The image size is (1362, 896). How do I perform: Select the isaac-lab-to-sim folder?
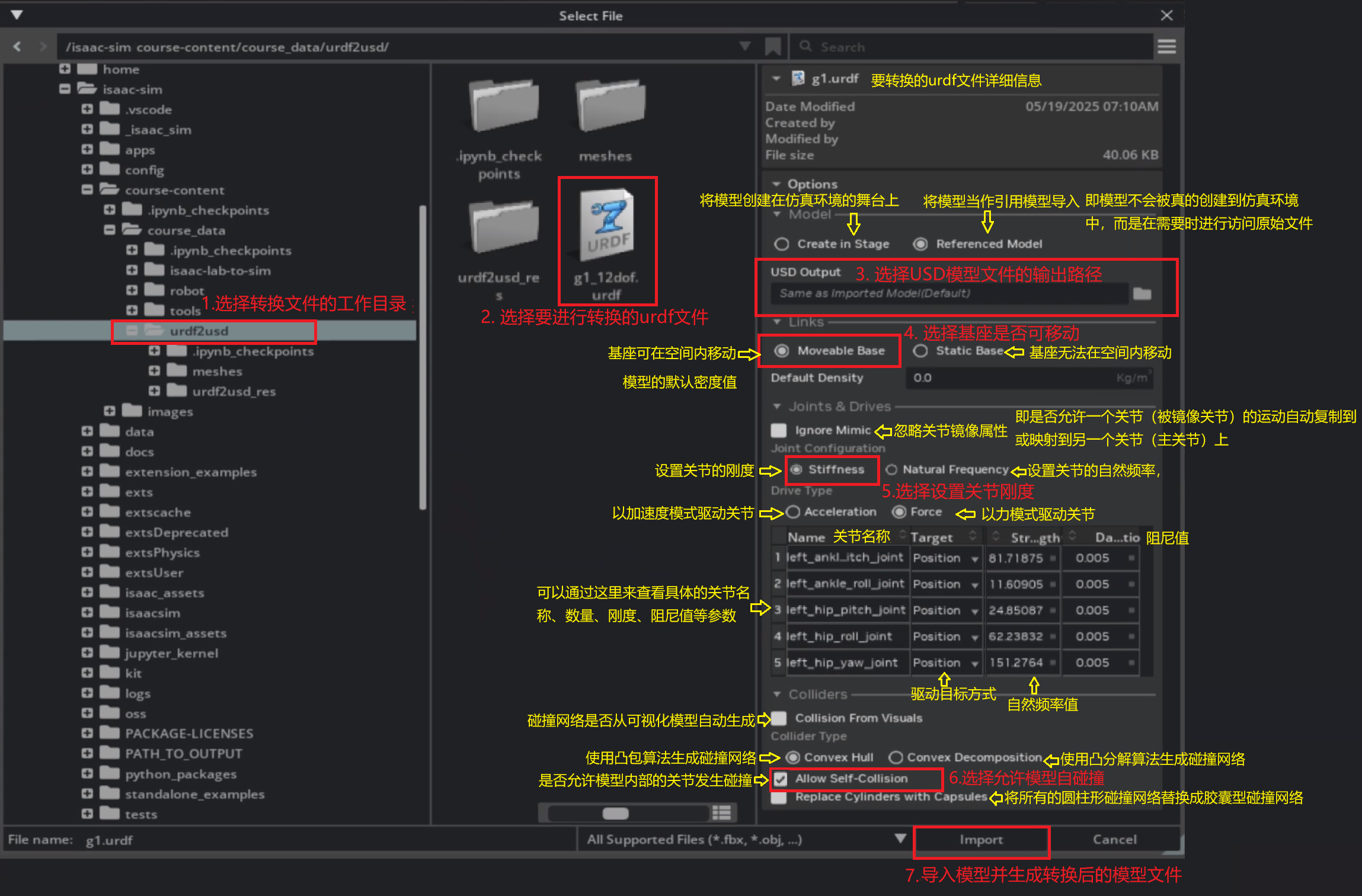[x=220, y=270]
